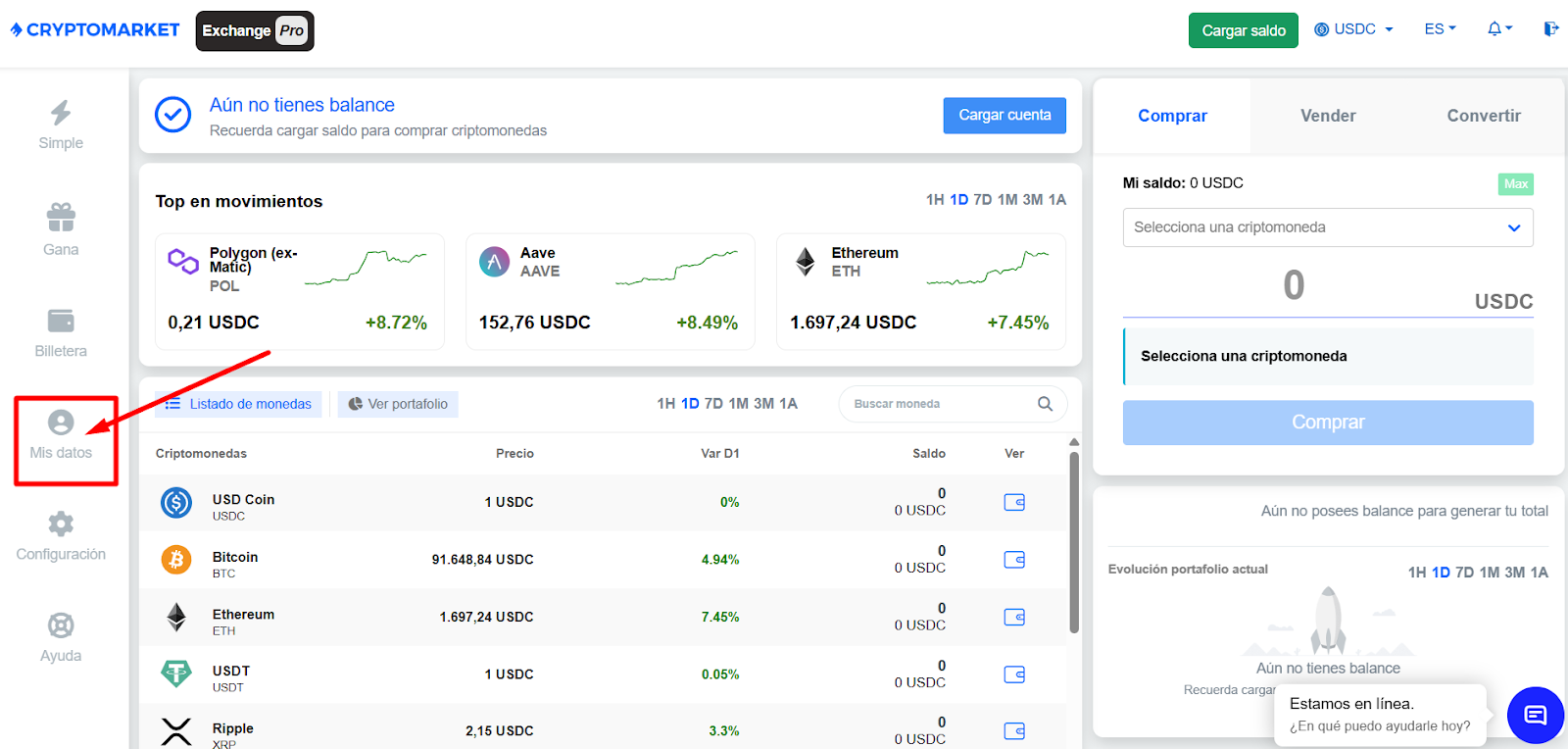Viewport: 1568px width, 749px height.
Task: Select 1M range in coin list header
Action: [738, 404]
